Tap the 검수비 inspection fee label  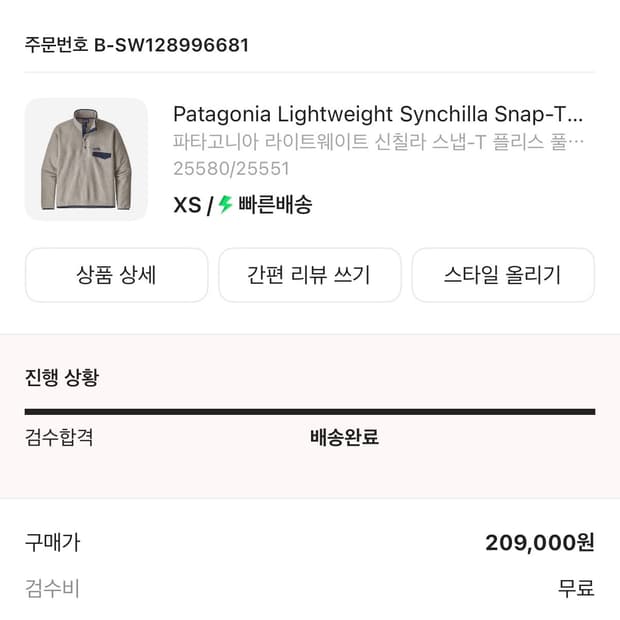(x=52, y=588)
